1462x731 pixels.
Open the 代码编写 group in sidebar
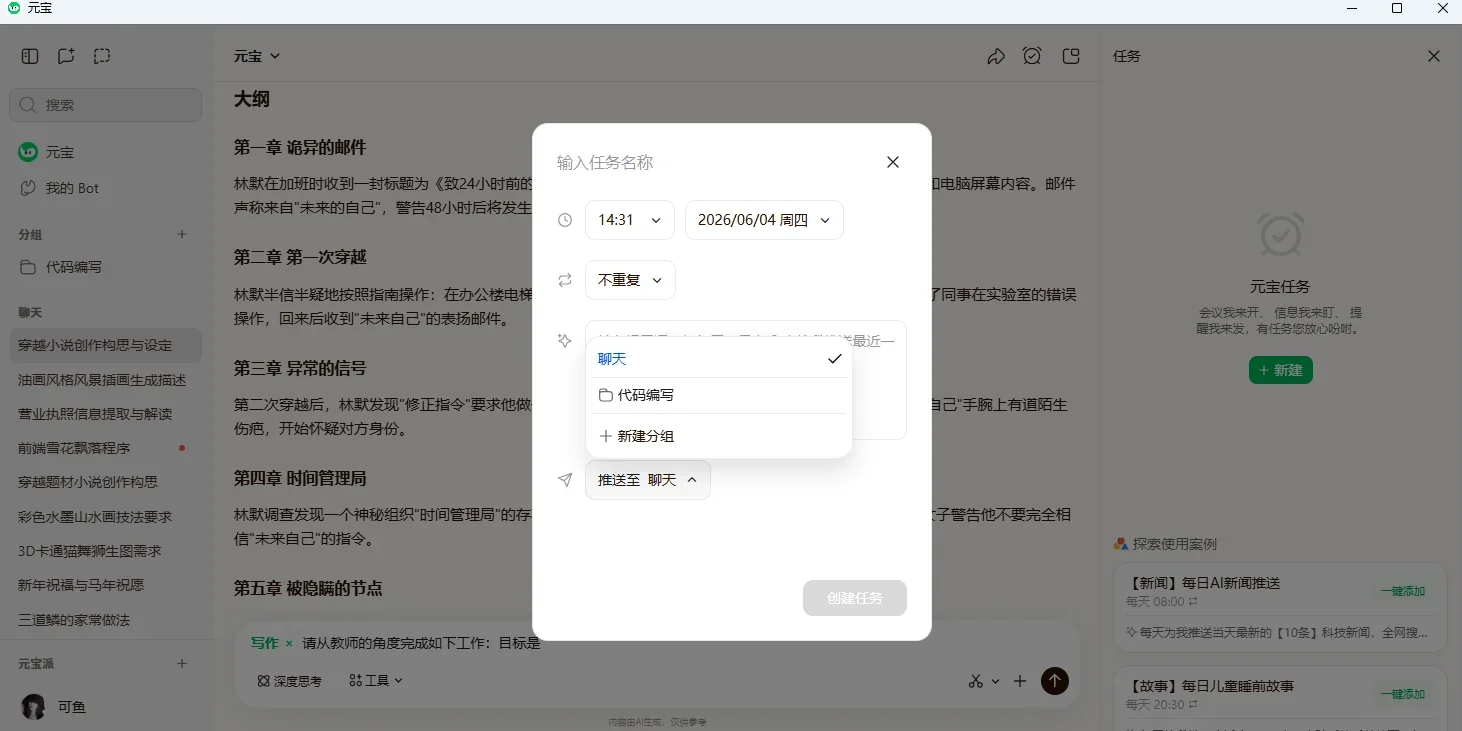[x=105, y=267]
